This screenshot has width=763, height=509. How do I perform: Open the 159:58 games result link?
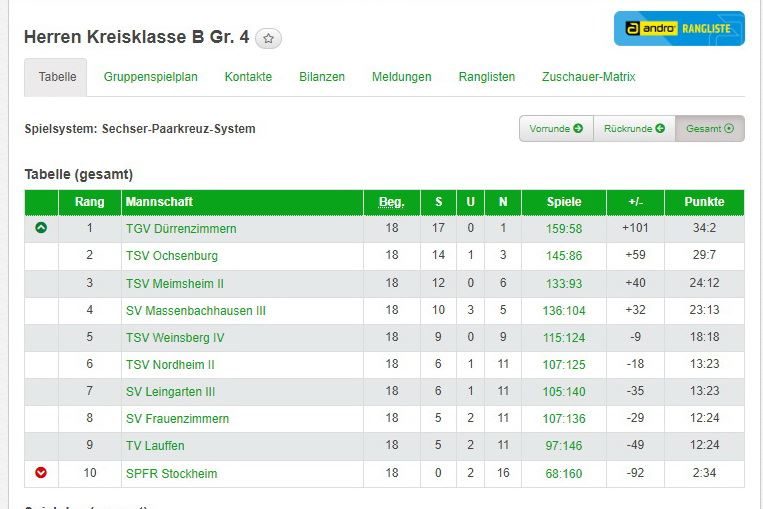tap(564, 229)
